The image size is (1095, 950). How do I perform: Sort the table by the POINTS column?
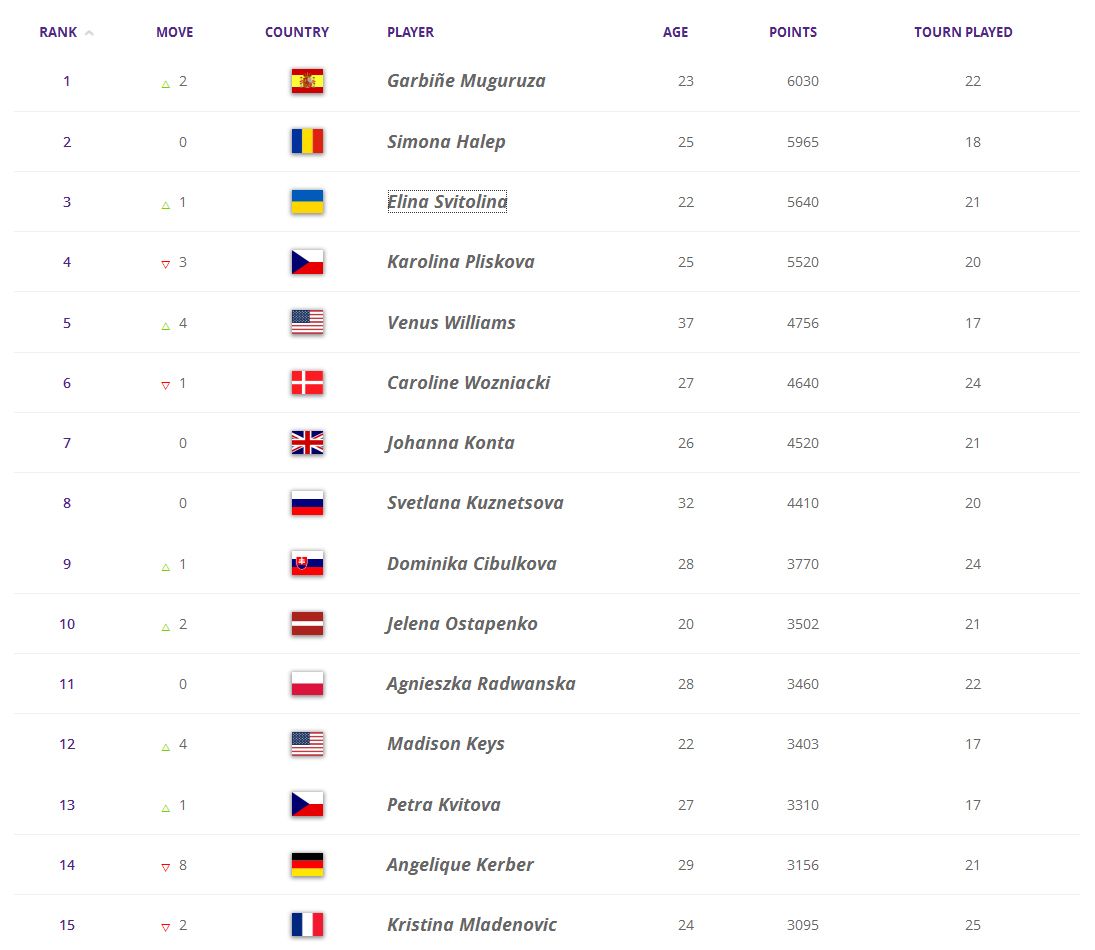click(x=793, y=32)
